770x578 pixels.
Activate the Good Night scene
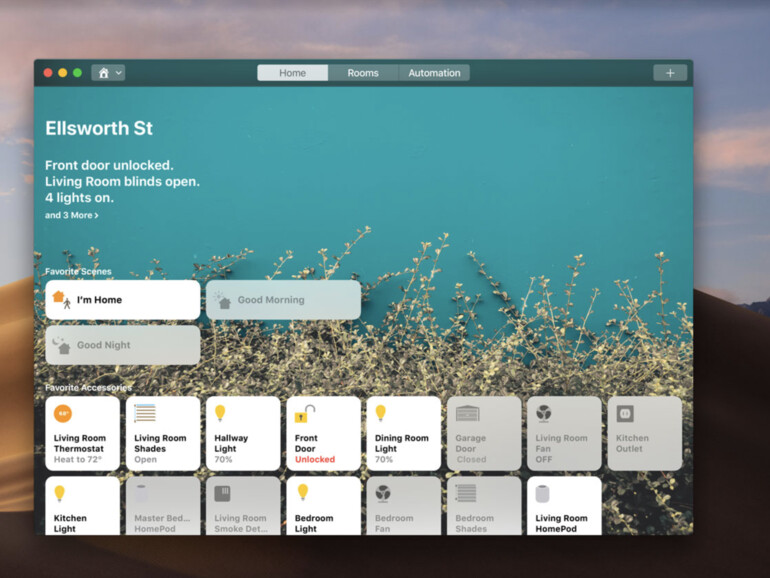pyautogui.click(x=123, y=345)
